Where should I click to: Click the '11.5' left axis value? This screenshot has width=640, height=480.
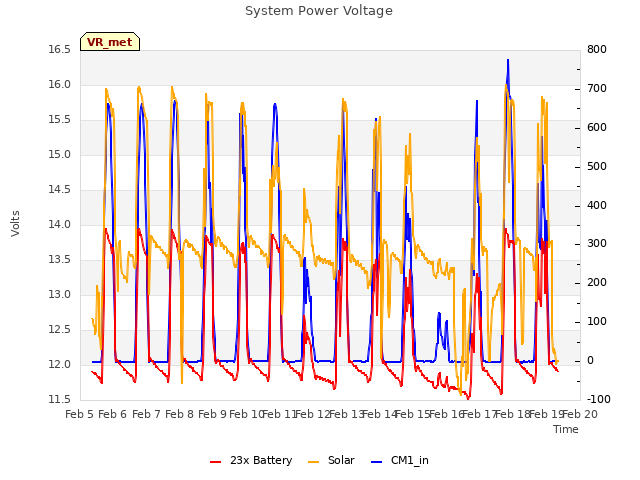[x=60, y=399]
